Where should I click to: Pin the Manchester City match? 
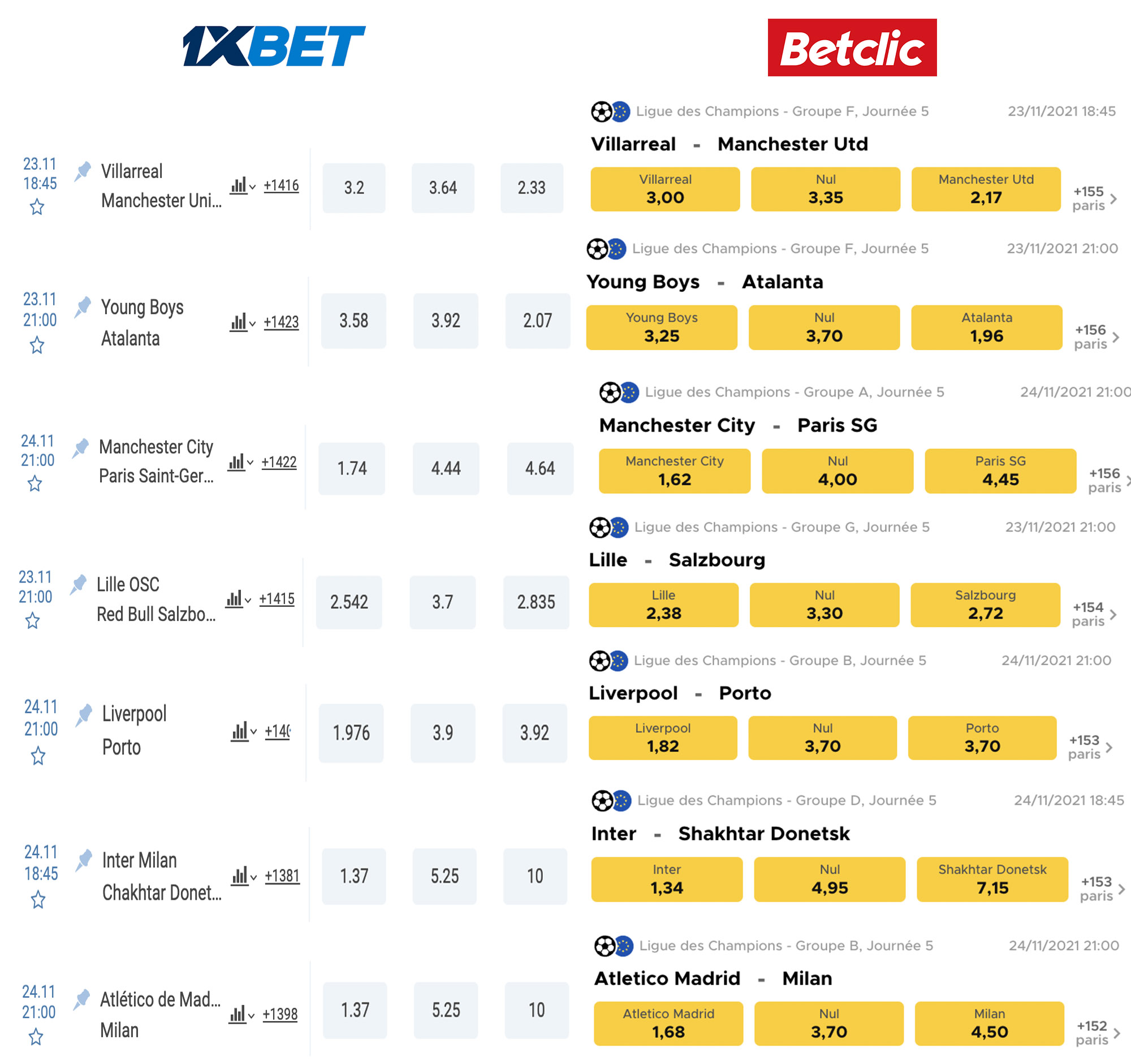point(81,448)
